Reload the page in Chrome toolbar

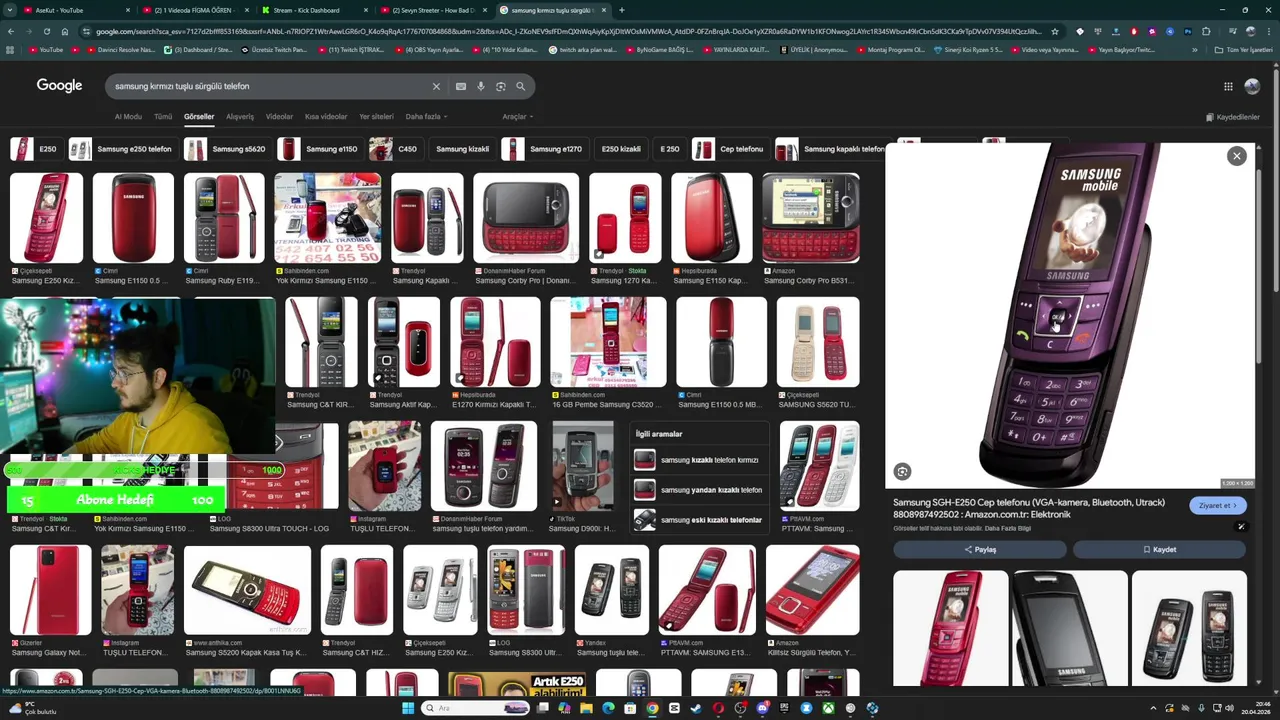pyautogui.click(x=46, y=31)
